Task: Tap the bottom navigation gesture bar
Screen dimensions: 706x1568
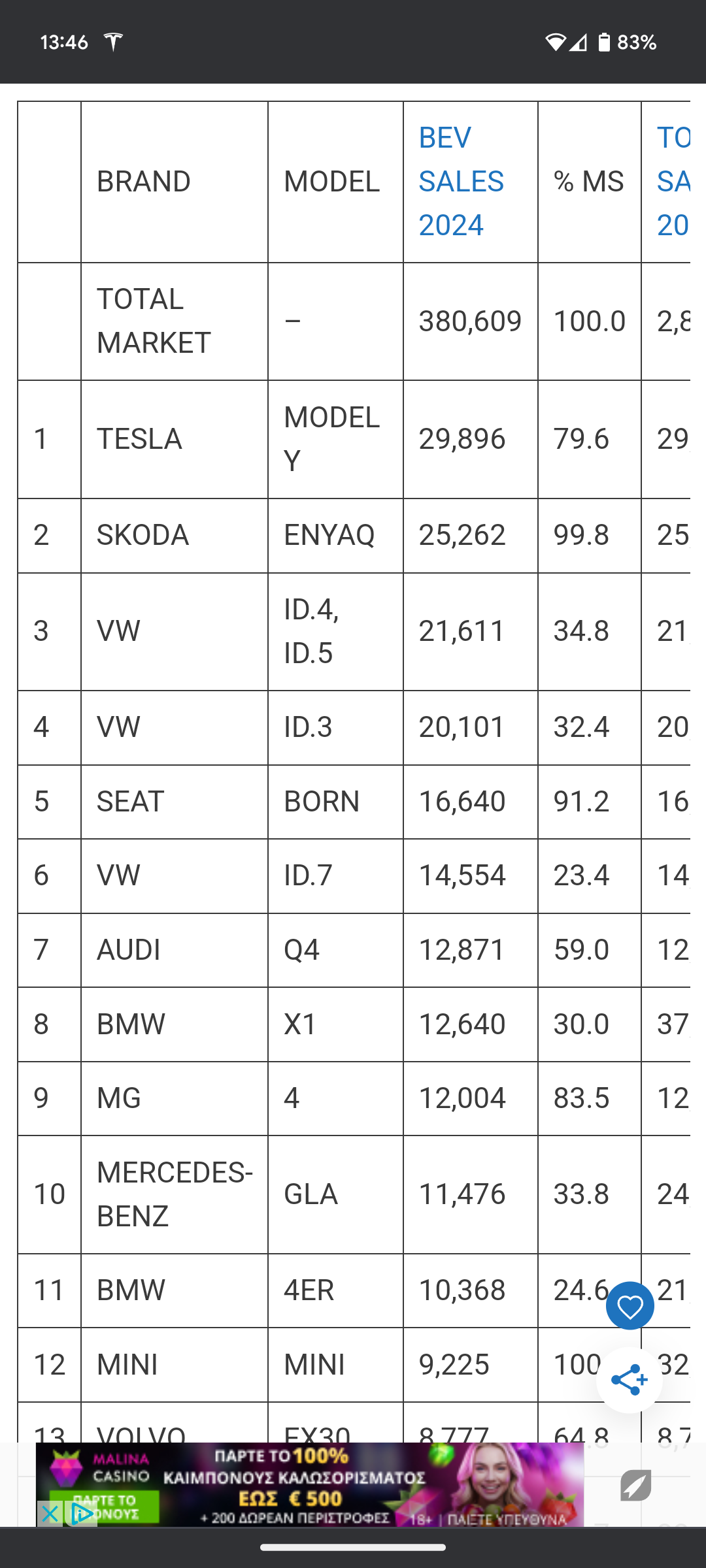Action: [x=353, y=1547]
